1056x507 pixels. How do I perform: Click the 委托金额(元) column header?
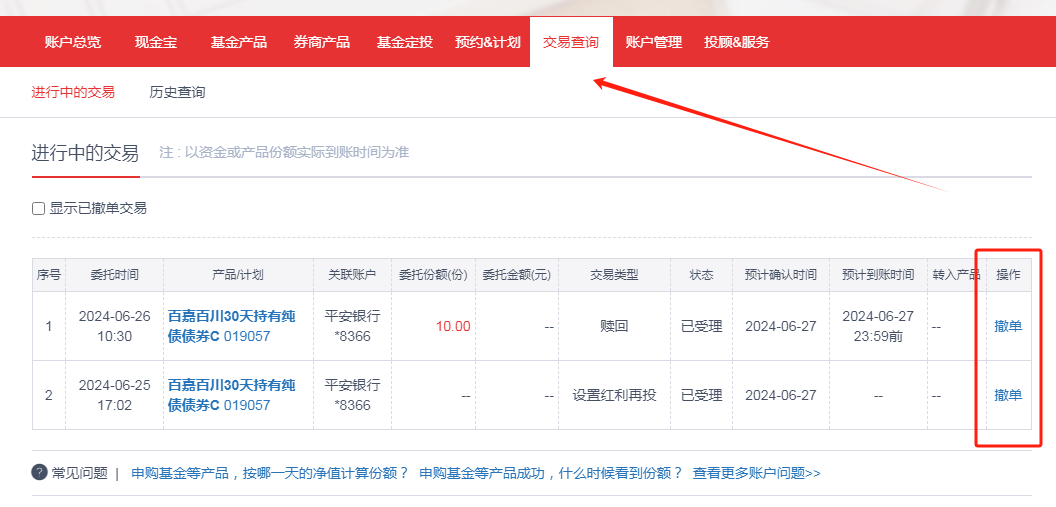[517, 275]
